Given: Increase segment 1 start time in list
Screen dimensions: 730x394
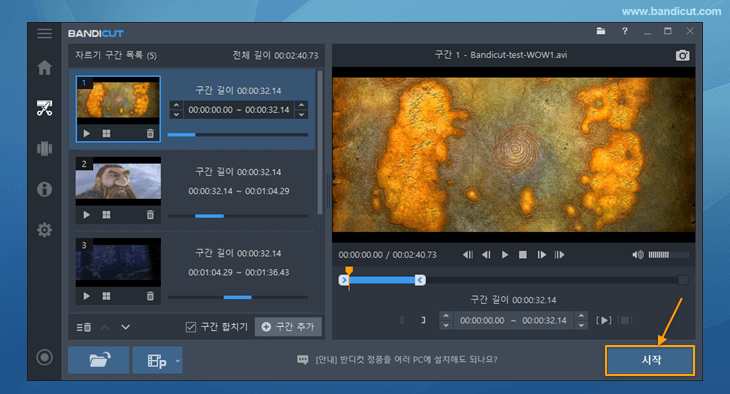Looking at the screenshot, I should pyautogui.click(x=176, y=105).
